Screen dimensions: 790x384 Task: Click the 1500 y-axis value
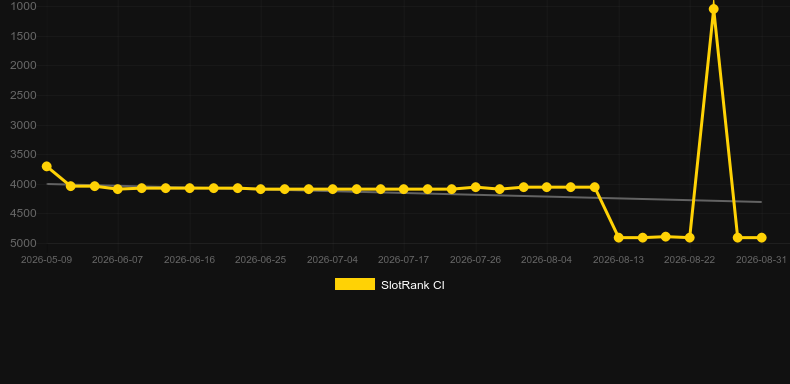[23, 36]
